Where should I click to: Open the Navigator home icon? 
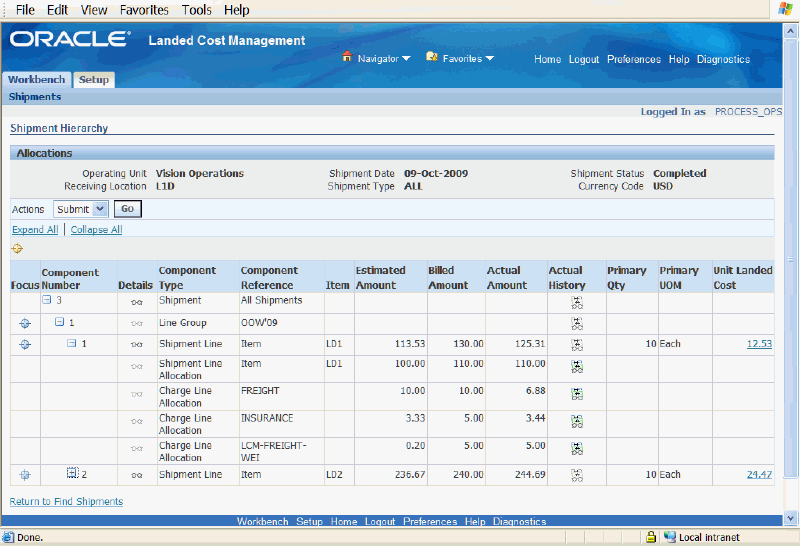pos(347,56)
